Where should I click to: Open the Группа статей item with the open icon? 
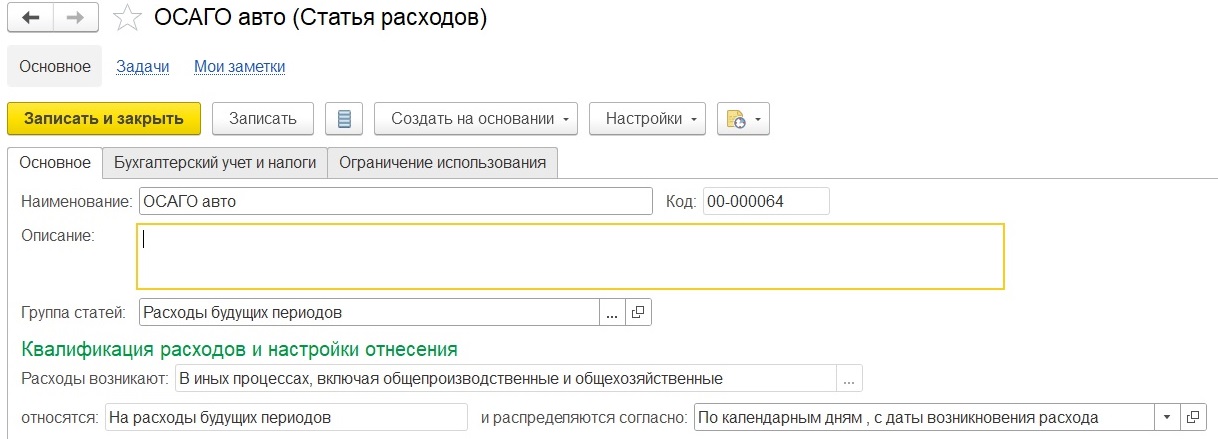point(639,313)
